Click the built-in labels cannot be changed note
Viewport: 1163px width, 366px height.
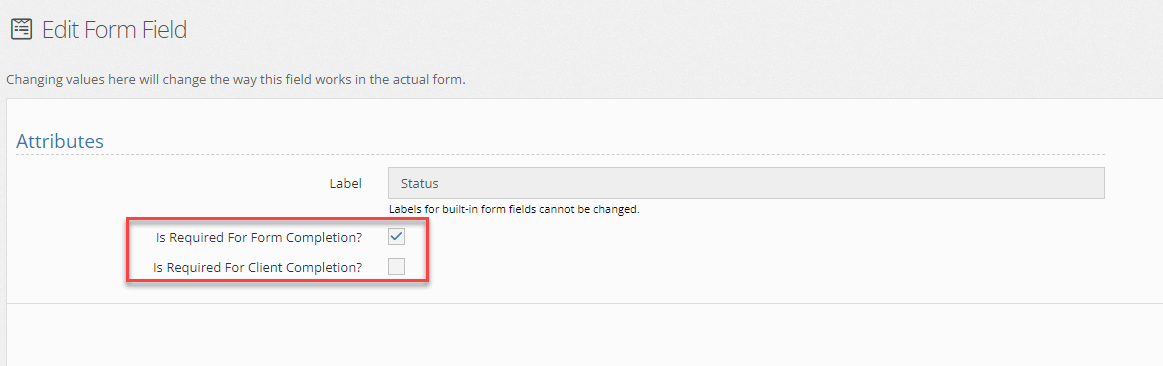pyautogui.click(x=514, y=209)
